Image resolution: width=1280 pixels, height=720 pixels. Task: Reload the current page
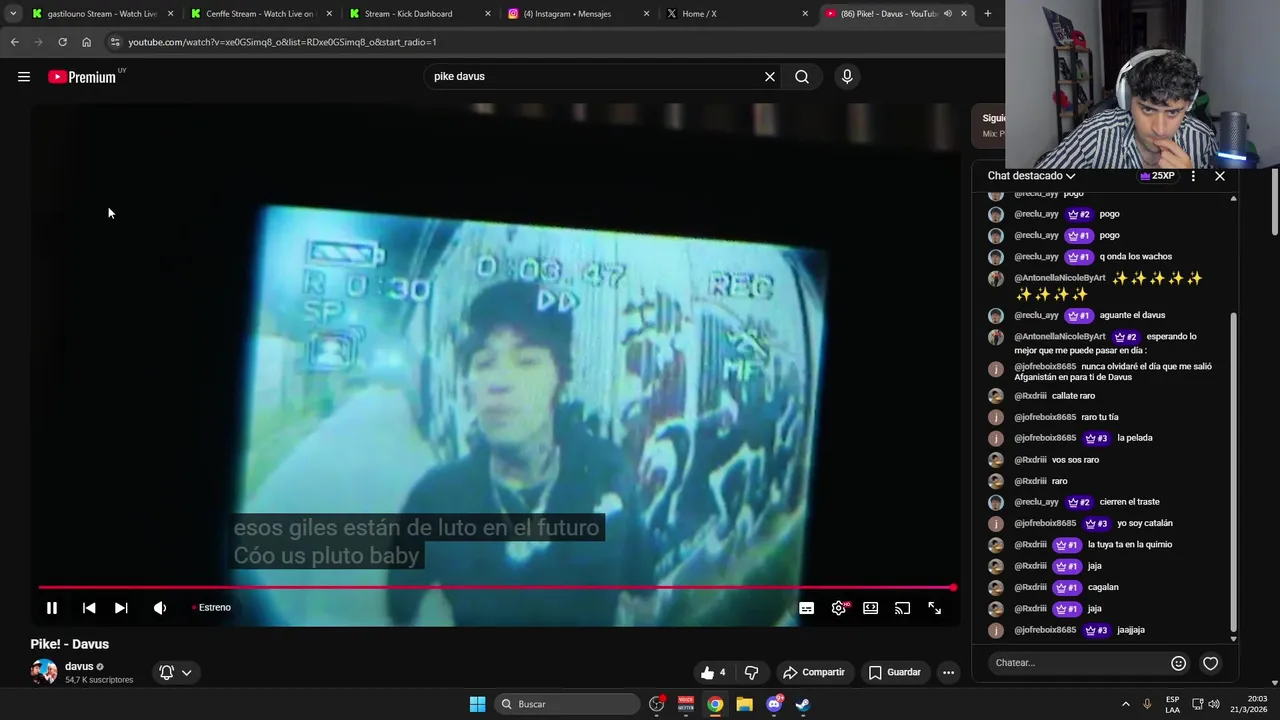click(62, 42)
